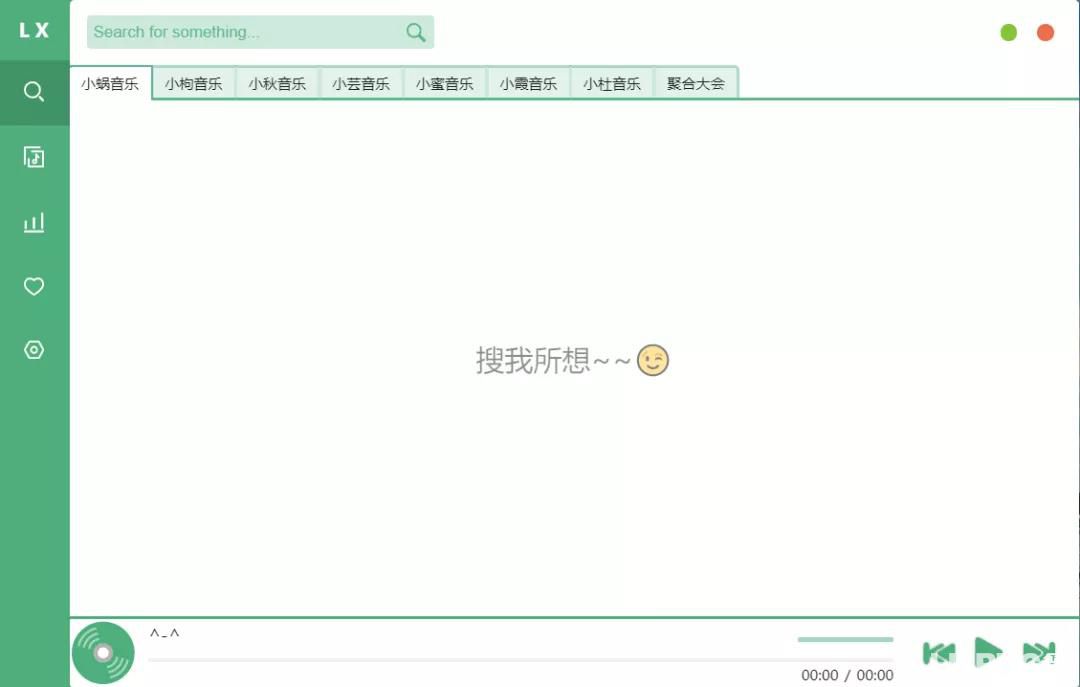The image size is (1080, 687).
Task: Open the settings hexagon icon
Action: tap(34, 350)
